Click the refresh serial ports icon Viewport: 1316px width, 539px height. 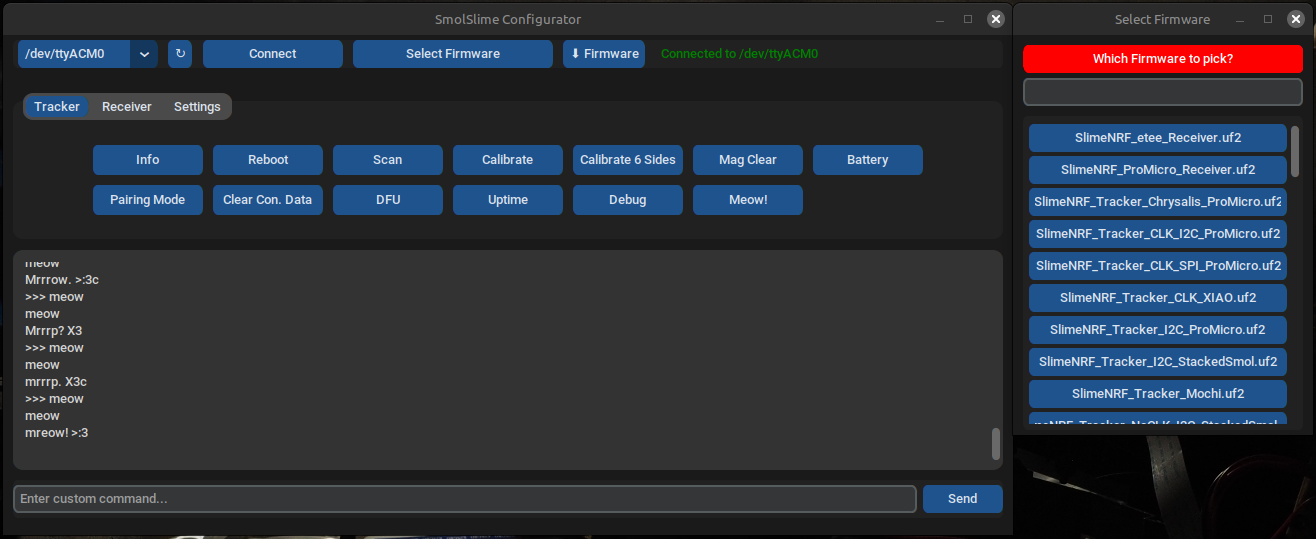pyautogui.click(x=180, y=54)
